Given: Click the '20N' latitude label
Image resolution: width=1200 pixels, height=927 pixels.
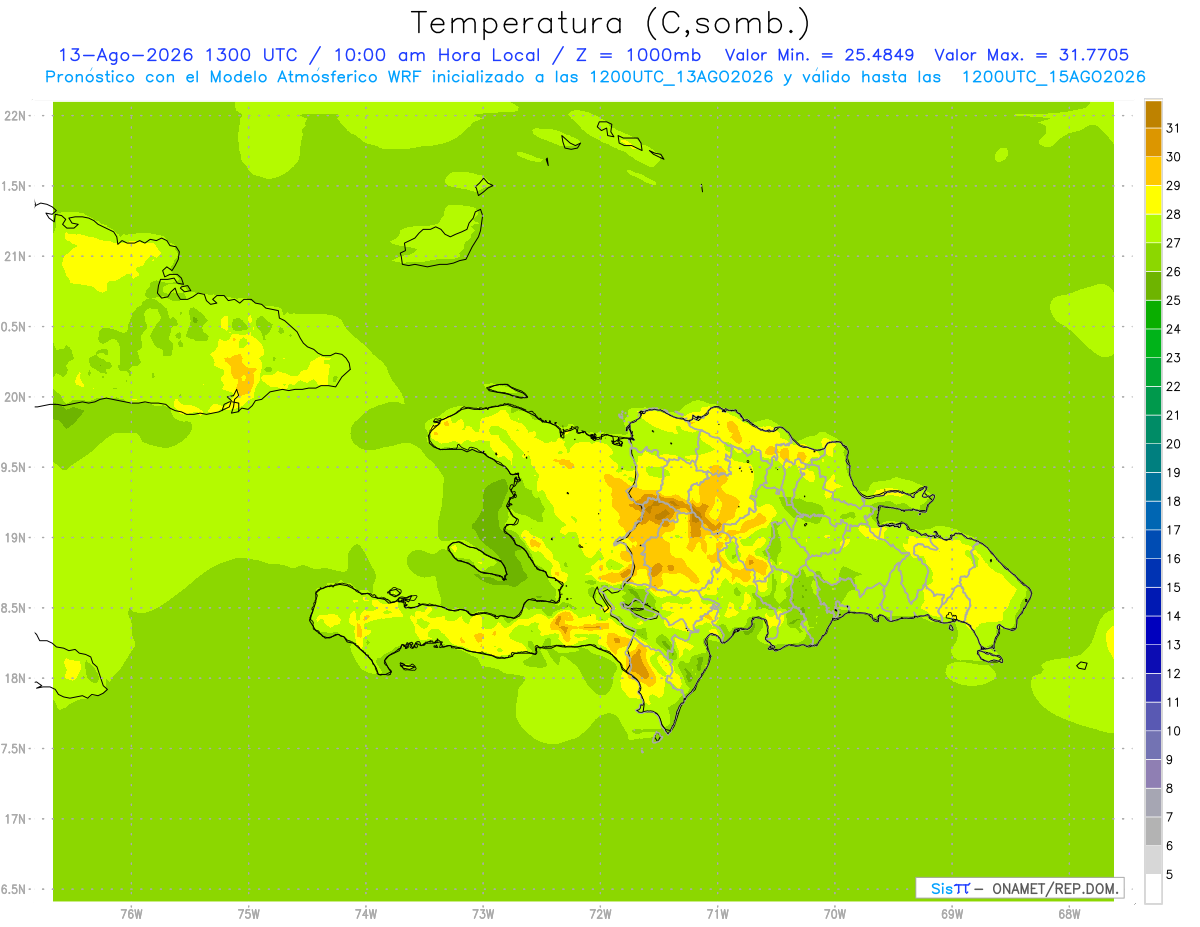Looking at the screenshot, I should click(x=15, y=397).
